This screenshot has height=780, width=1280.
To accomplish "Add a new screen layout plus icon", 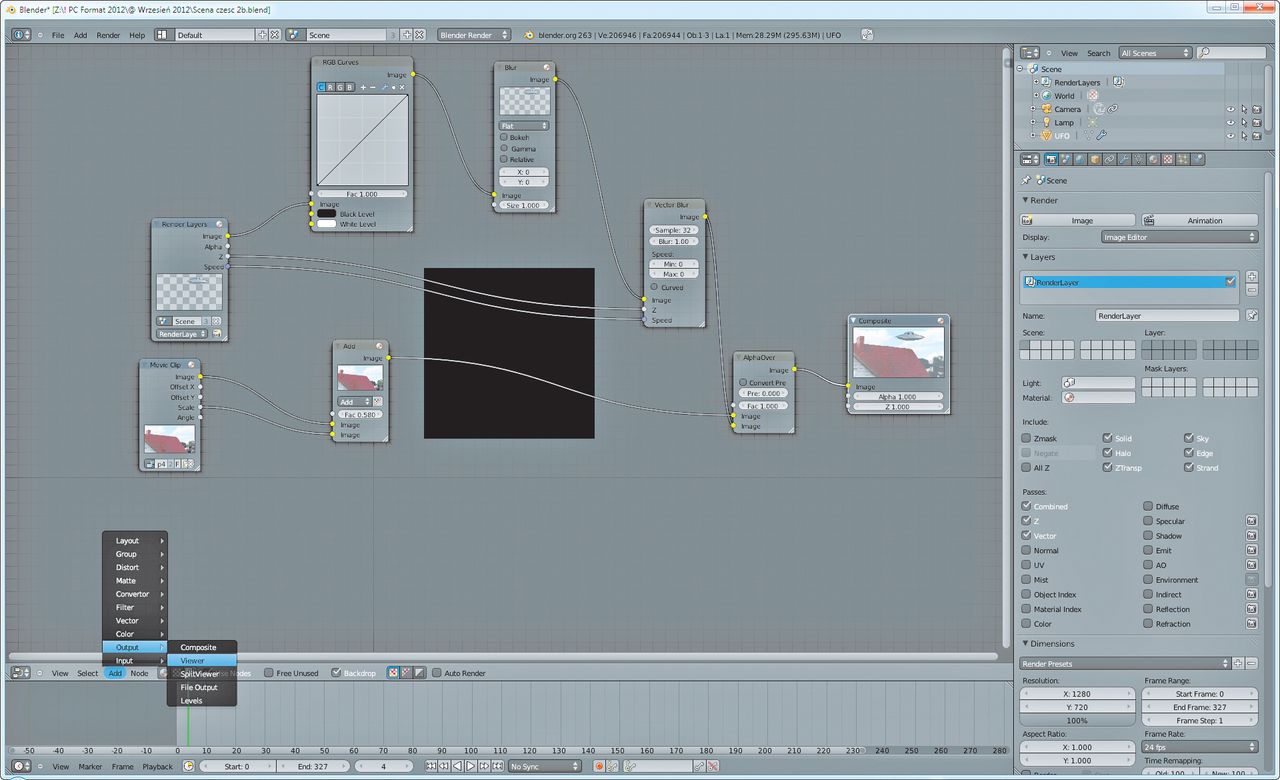I will [262, 35].
